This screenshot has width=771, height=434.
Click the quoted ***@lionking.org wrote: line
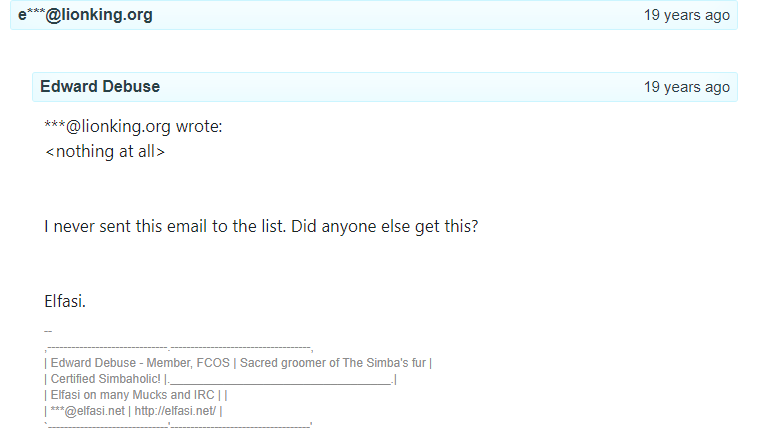(x=133, y=126)
